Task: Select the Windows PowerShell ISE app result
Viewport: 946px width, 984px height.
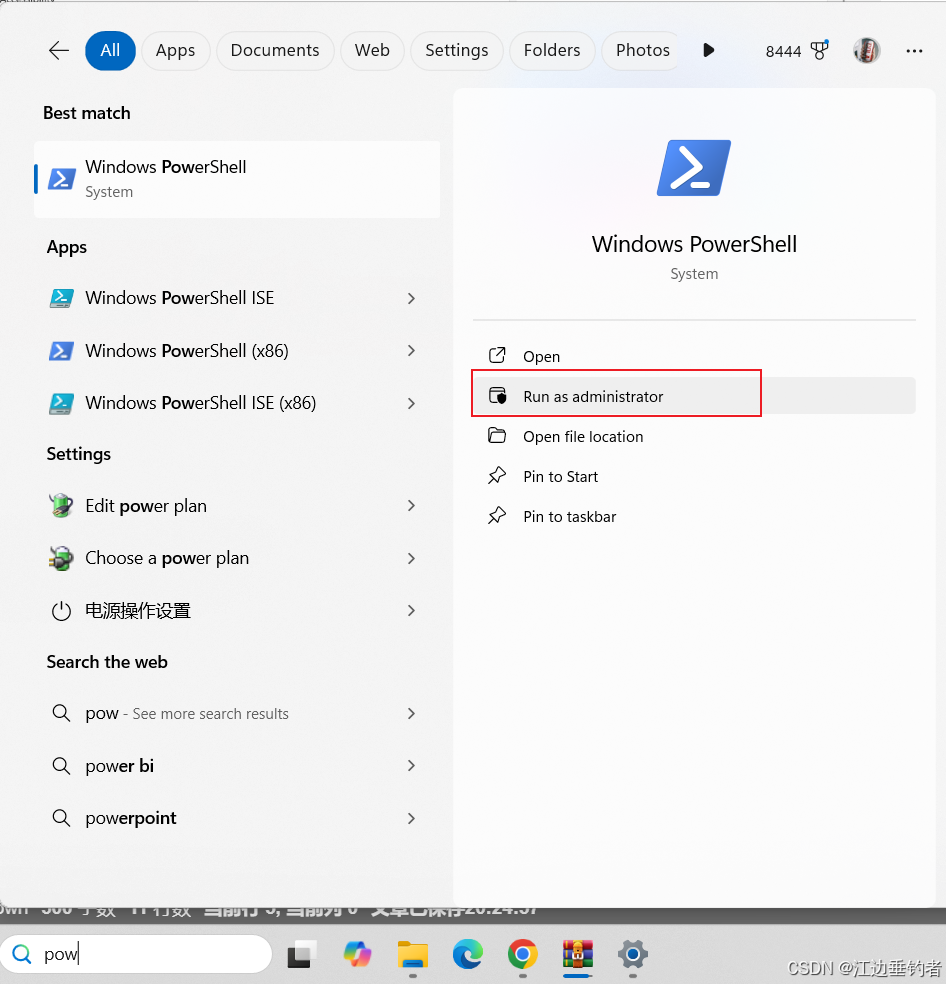Action: click(x=237, y=298)
